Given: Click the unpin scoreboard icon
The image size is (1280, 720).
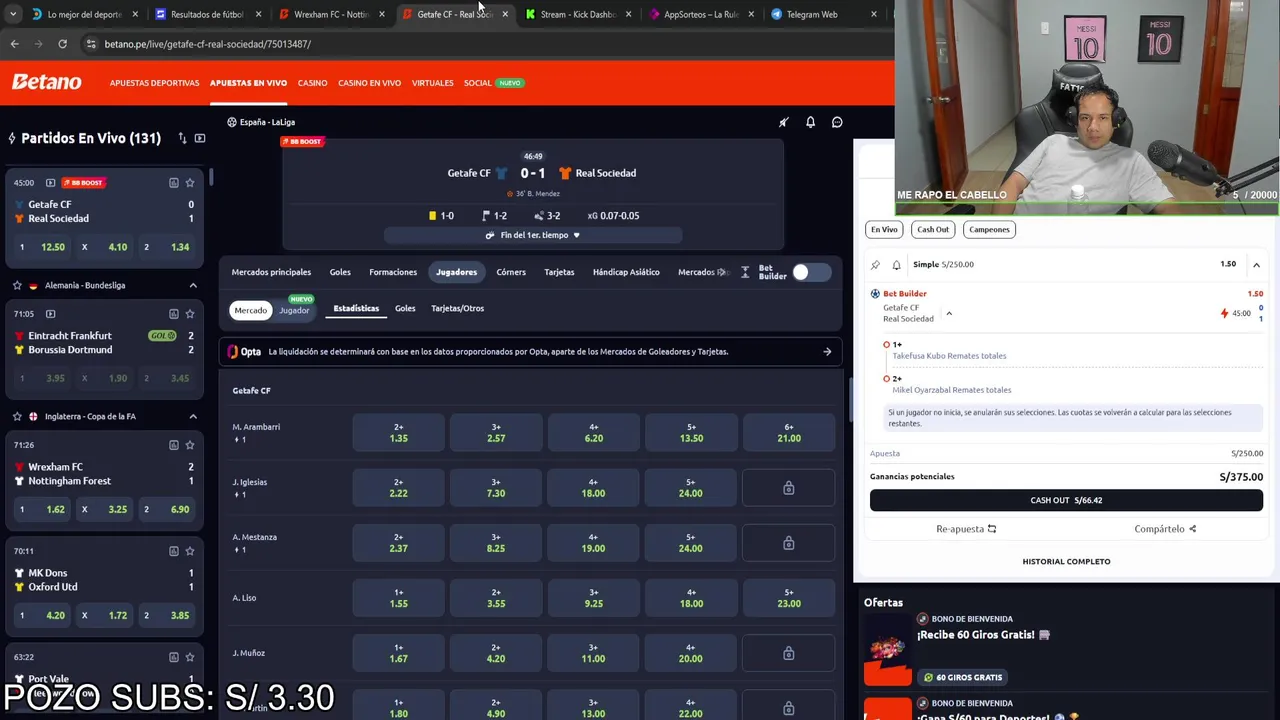Looking at the screenshot, I should click(x=783, y=122).
